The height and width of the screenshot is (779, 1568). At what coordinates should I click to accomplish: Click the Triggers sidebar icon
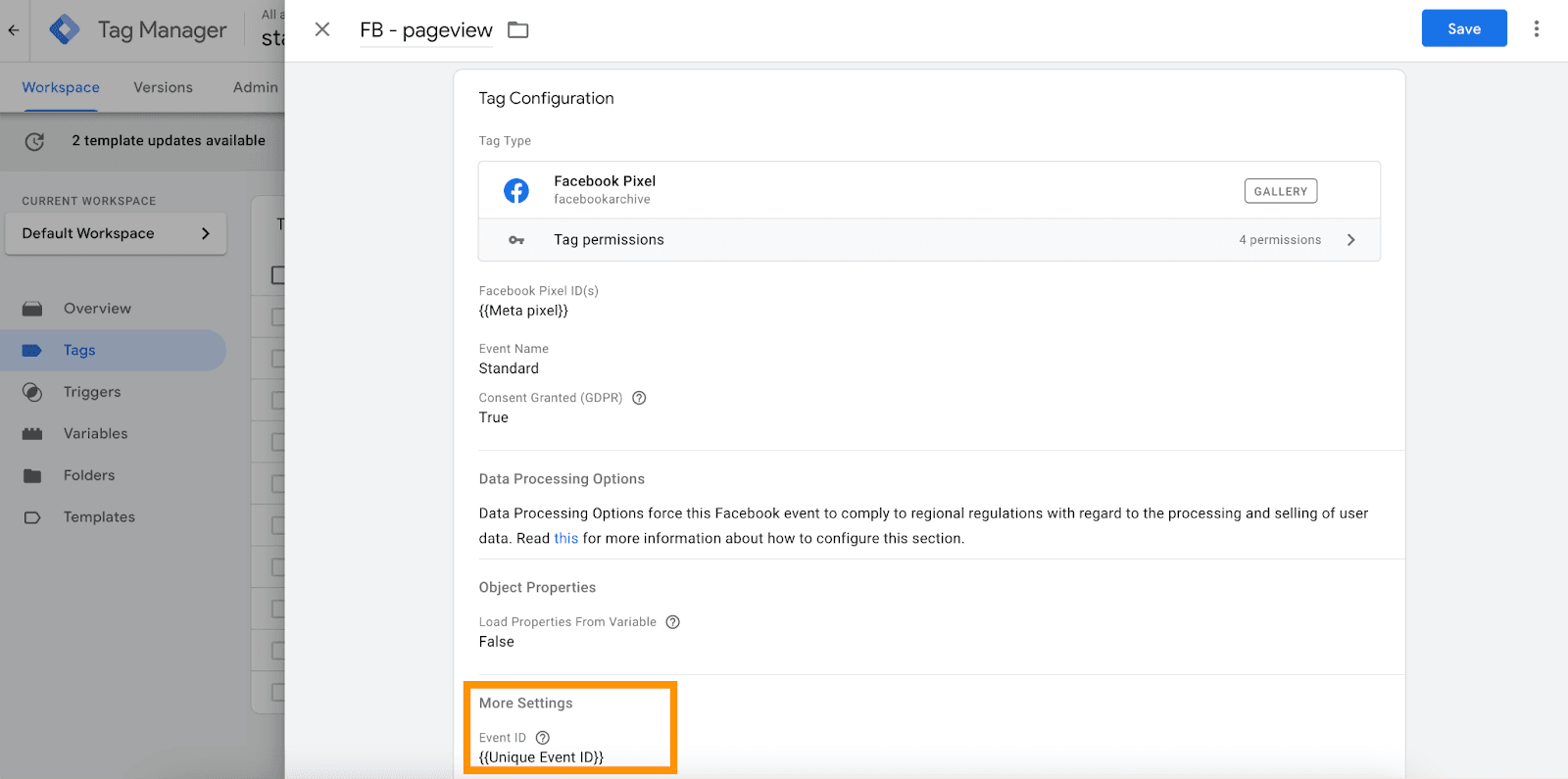tap(32, 392)
